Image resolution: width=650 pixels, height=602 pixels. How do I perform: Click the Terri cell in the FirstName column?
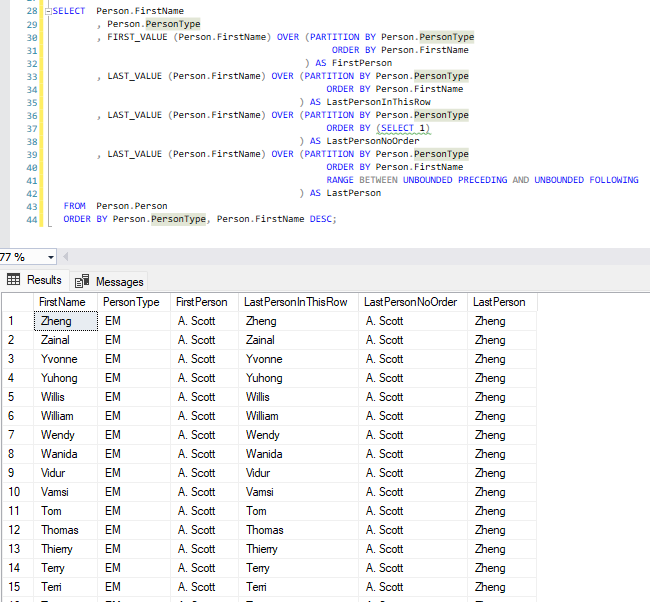[x=66, y=587]
